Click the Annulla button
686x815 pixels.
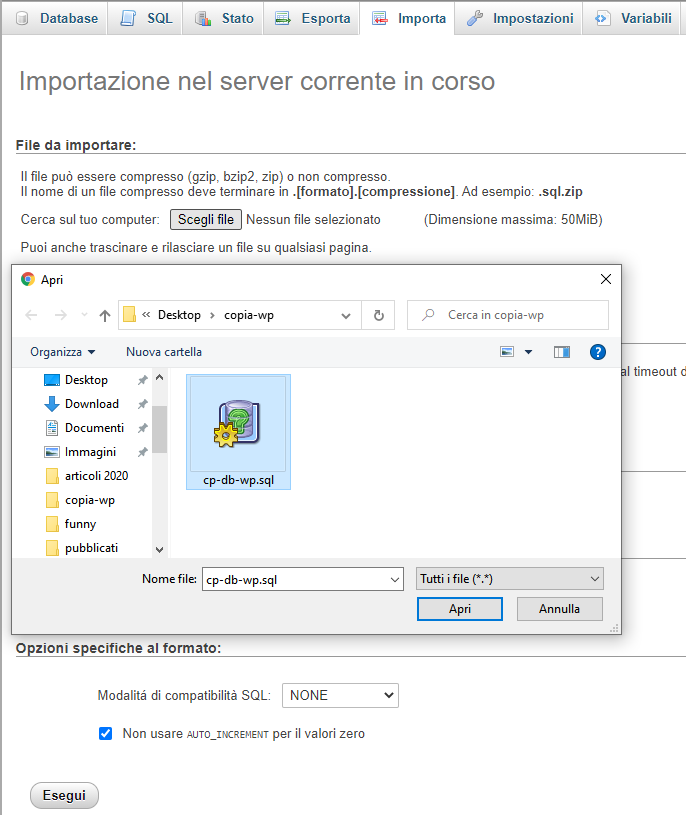pyautogui.click(x=559, y=609)
